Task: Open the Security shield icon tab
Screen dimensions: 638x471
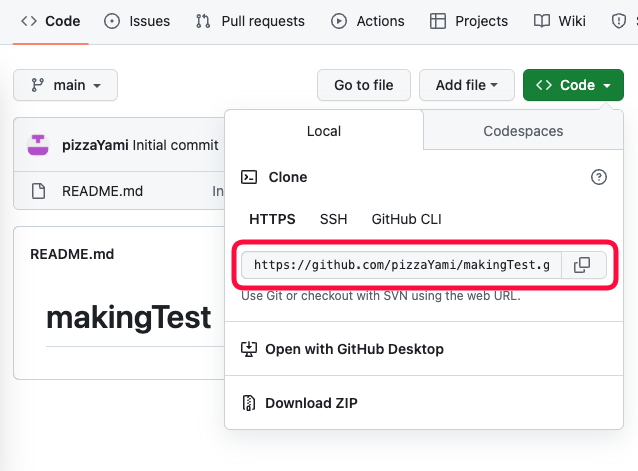Action: point(618,21)
